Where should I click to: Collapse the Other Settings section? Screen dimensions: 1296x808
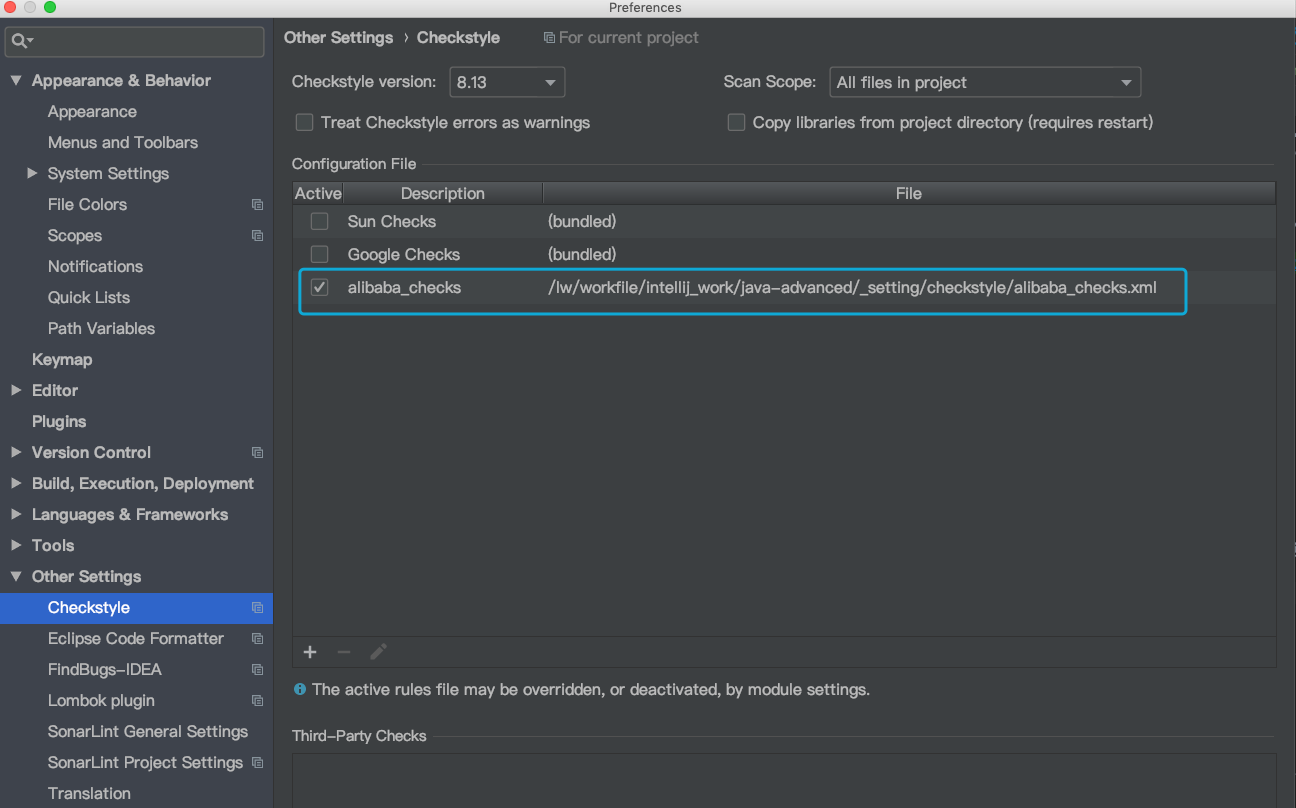tap(16, 576)
